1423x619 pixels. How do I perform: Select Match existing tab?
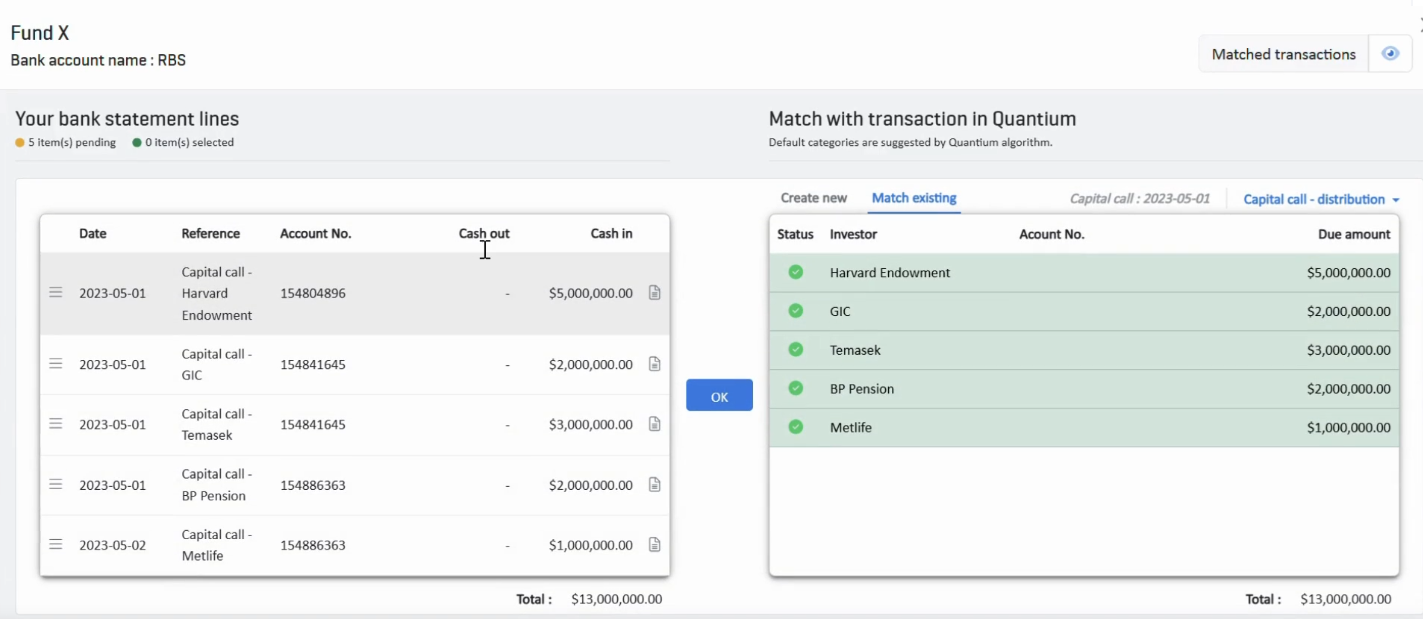(914, 198)
